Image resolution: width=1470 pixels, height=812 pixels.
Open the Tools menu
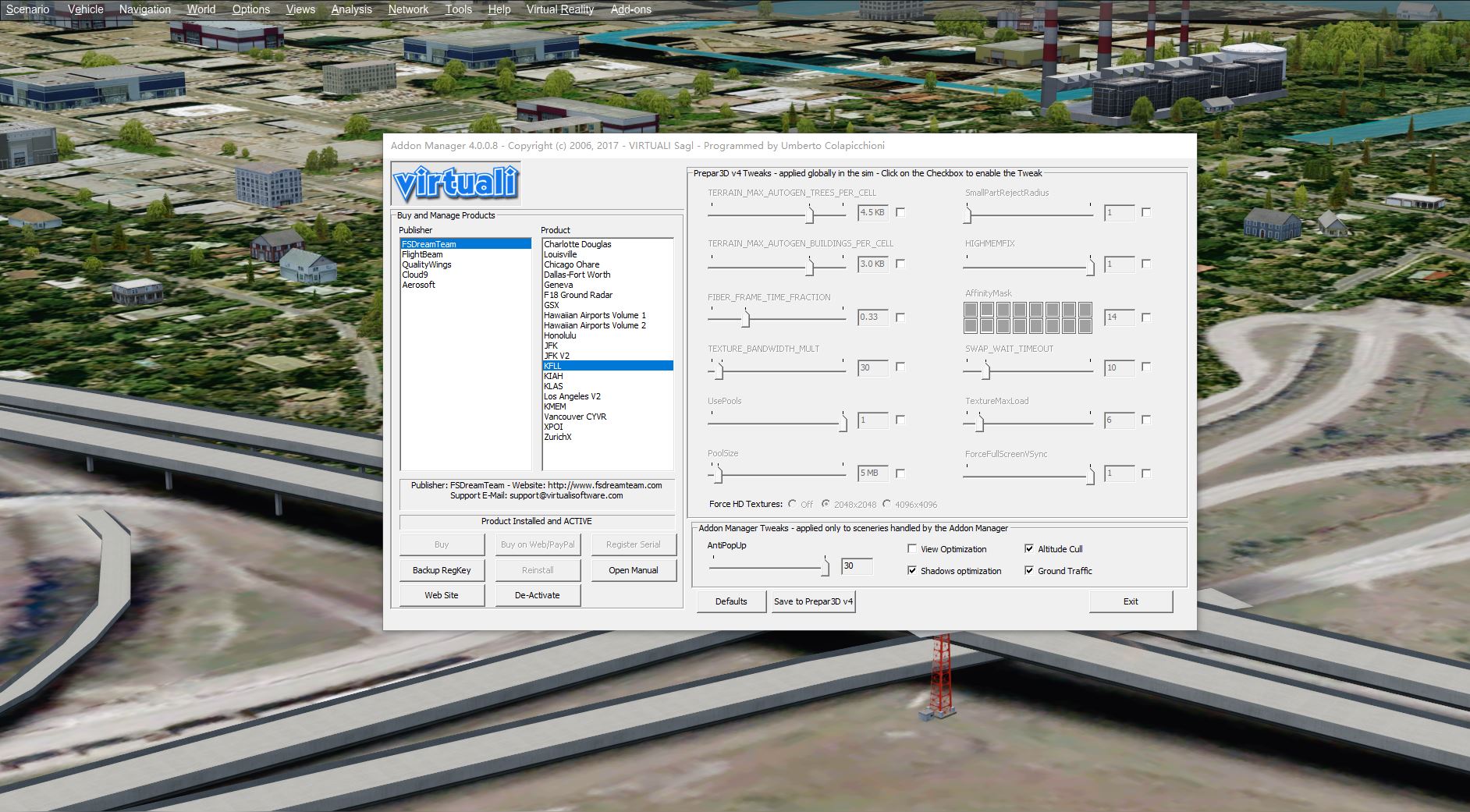pos(458,9)
